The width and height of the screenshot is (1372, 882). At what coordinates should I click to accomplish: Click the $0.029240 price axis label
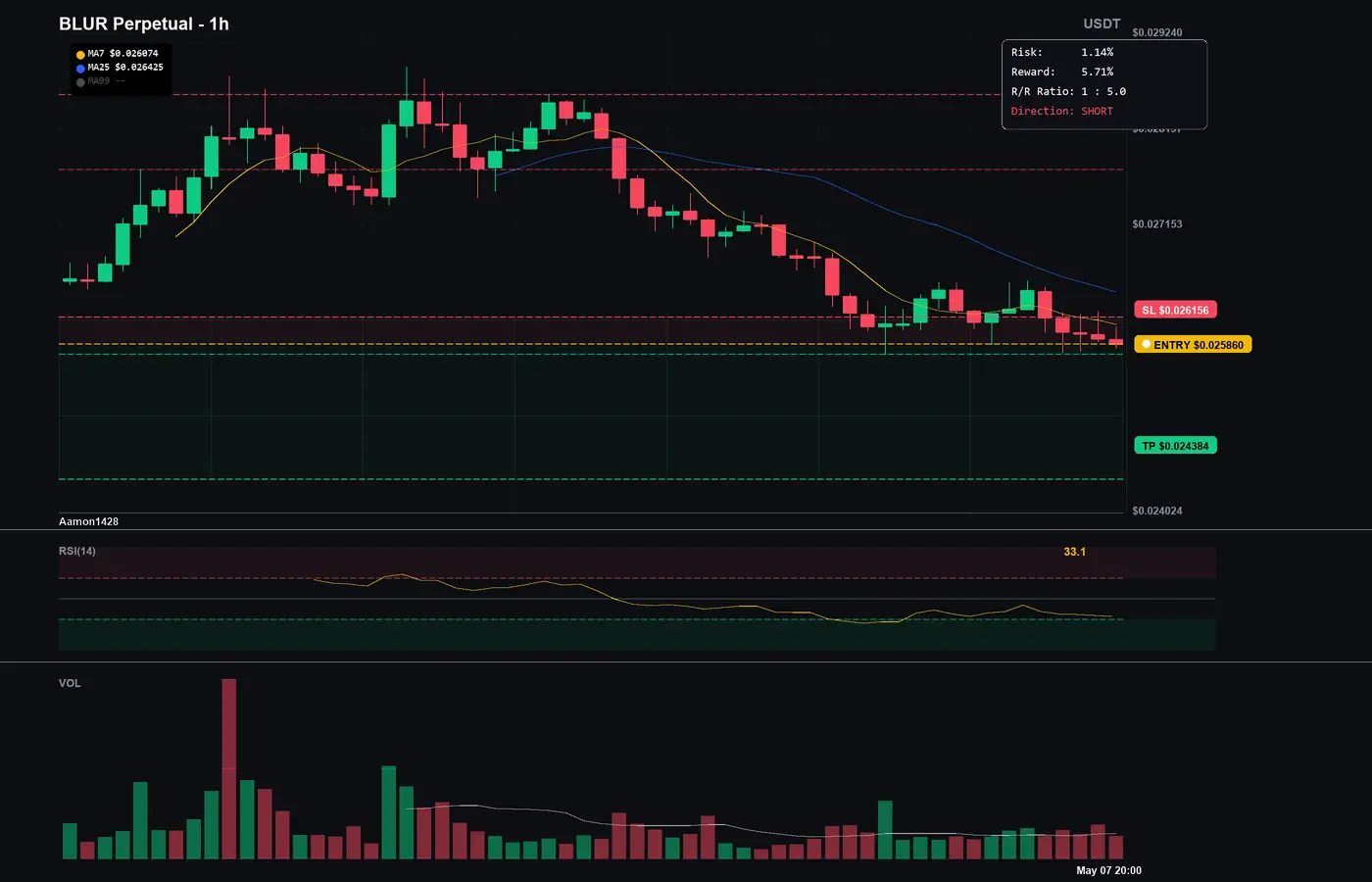click(1157, 32)
